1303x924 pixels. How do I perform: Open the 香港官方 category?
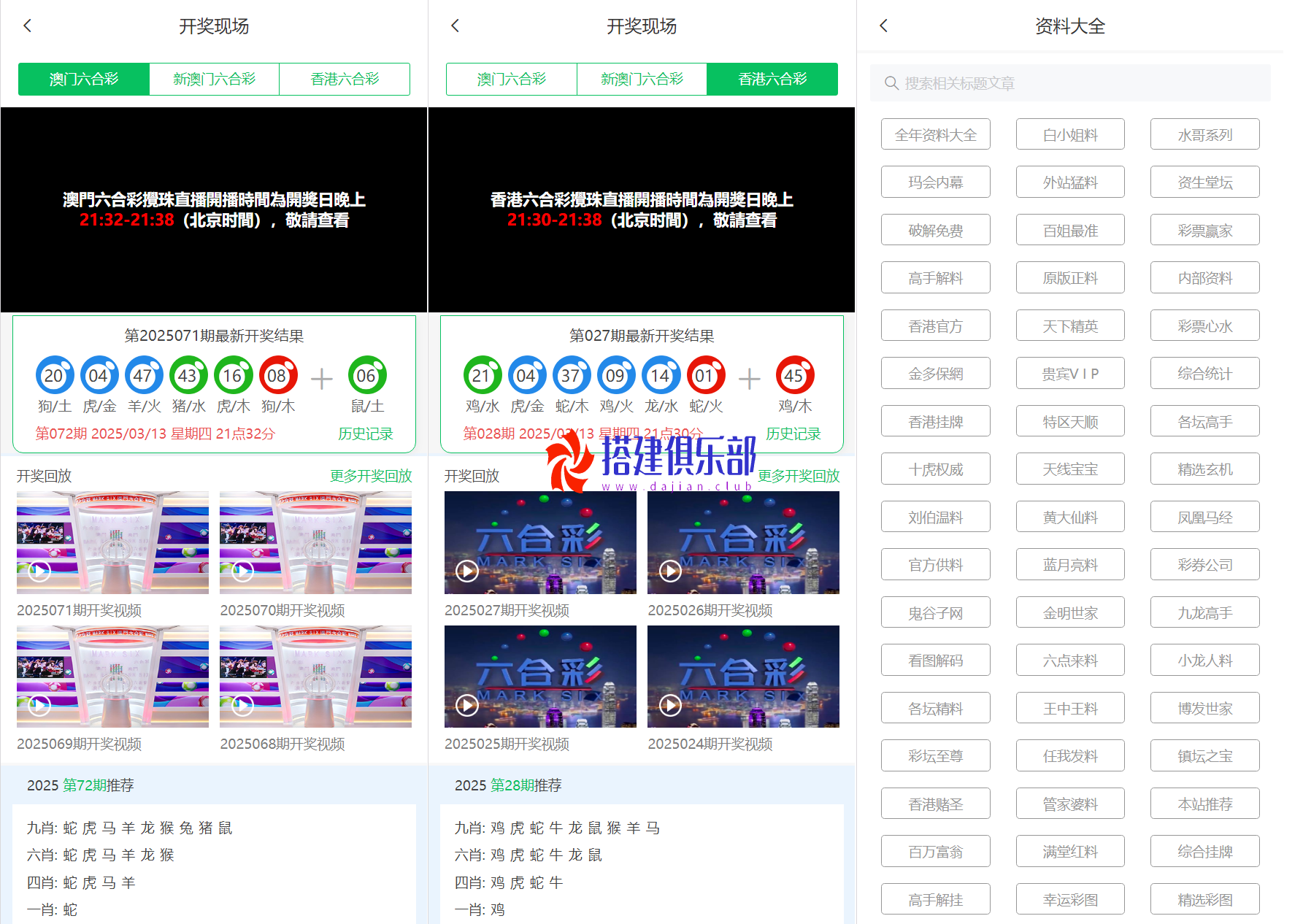coord(936,326)
